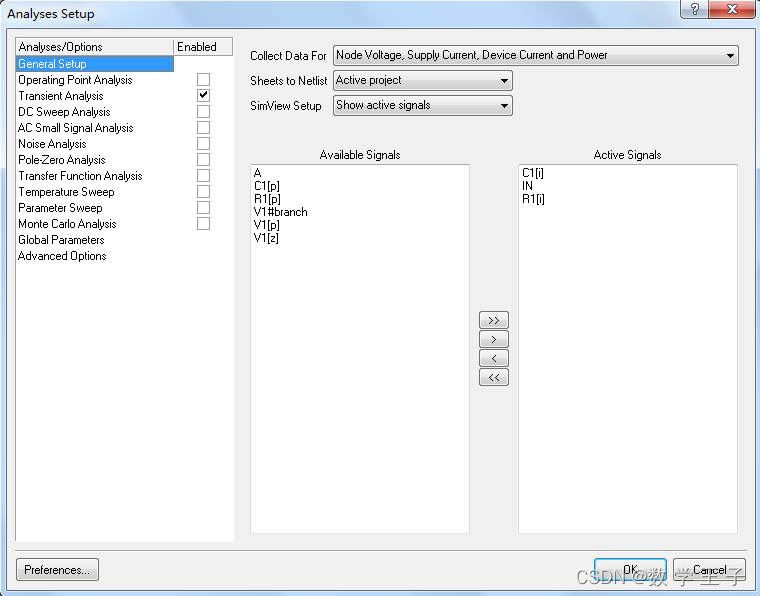Select the IN signal in Active Signals
760x596 pixels.
tap(528, 186)
